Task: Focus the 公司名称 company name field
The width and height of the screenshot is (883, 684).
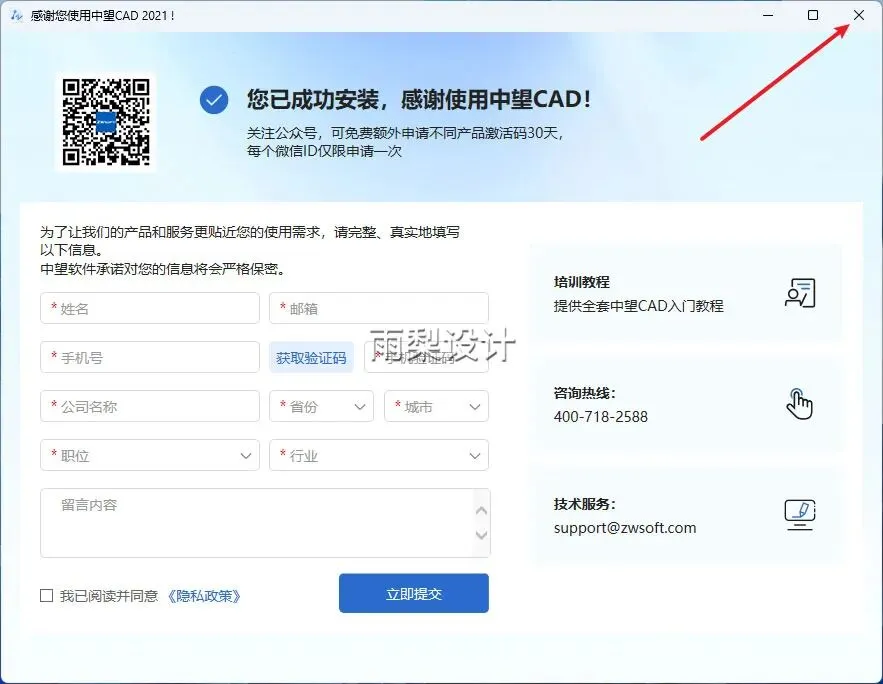Action: coord(150,406)
